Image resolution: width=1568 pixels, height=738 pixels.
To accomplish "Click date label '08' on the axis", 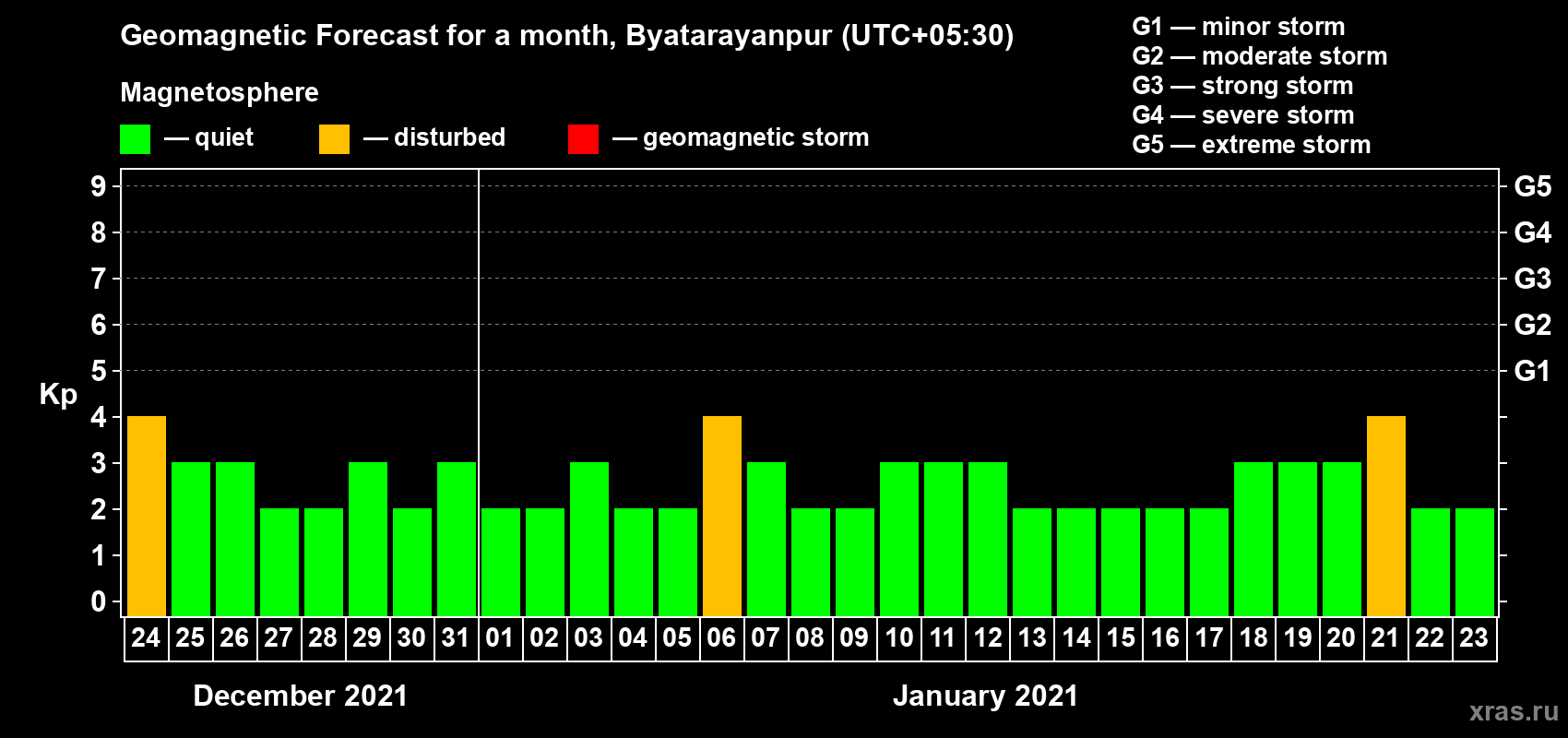I will (x=810, y=638).
